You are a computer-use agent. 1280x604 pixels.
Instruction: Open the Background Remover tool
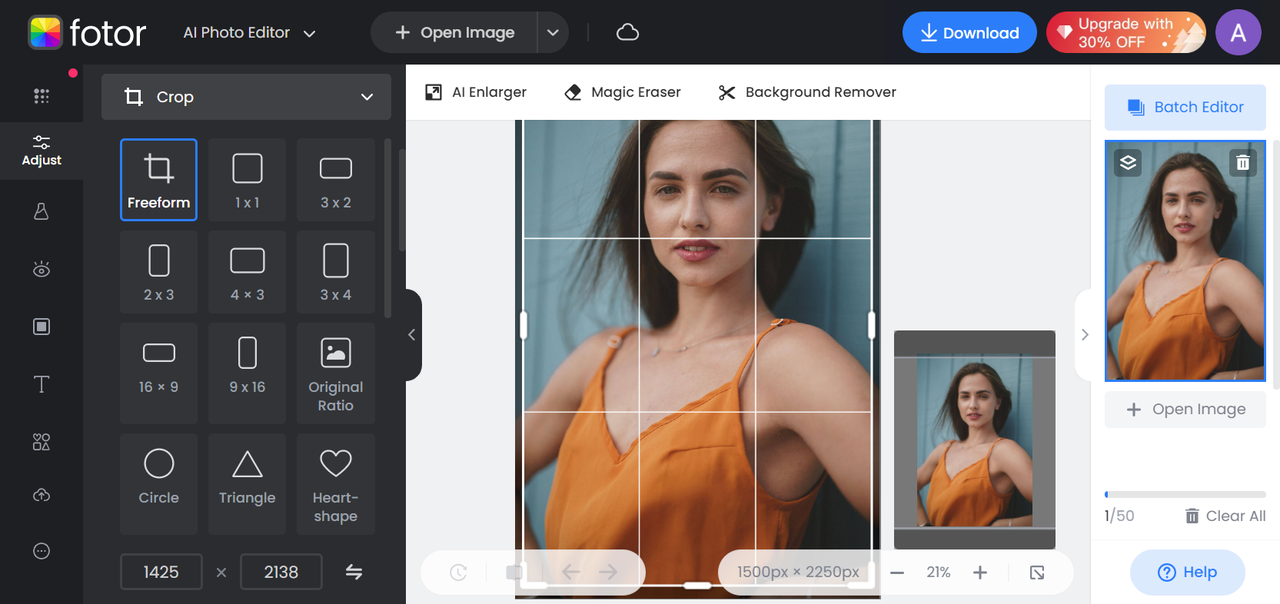(x=807, y=92)
